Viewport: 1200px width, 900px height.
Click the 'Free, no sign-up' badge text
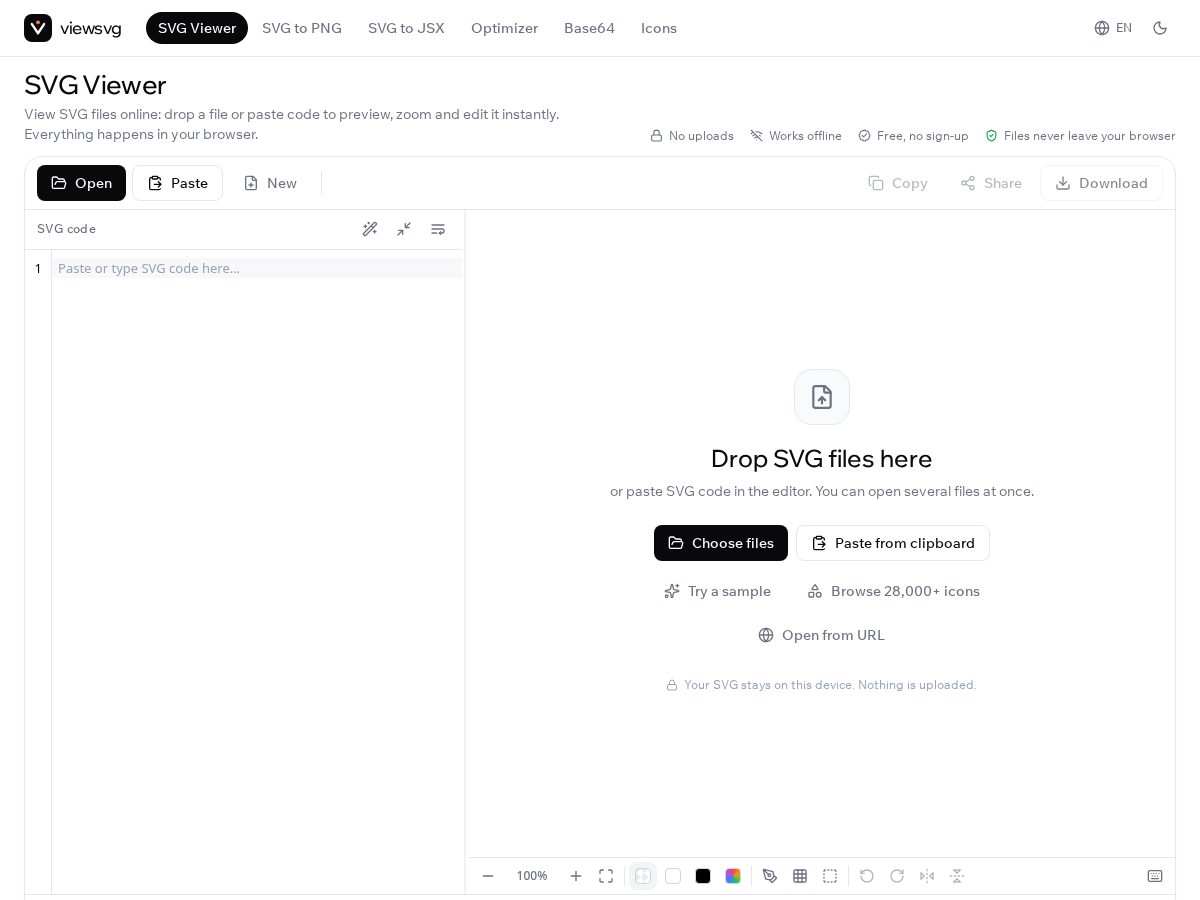tap(922, 136)
